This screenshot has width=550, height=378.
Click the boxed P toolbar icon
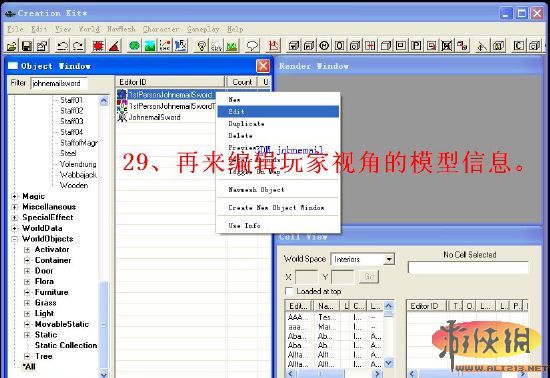point(416,46)
